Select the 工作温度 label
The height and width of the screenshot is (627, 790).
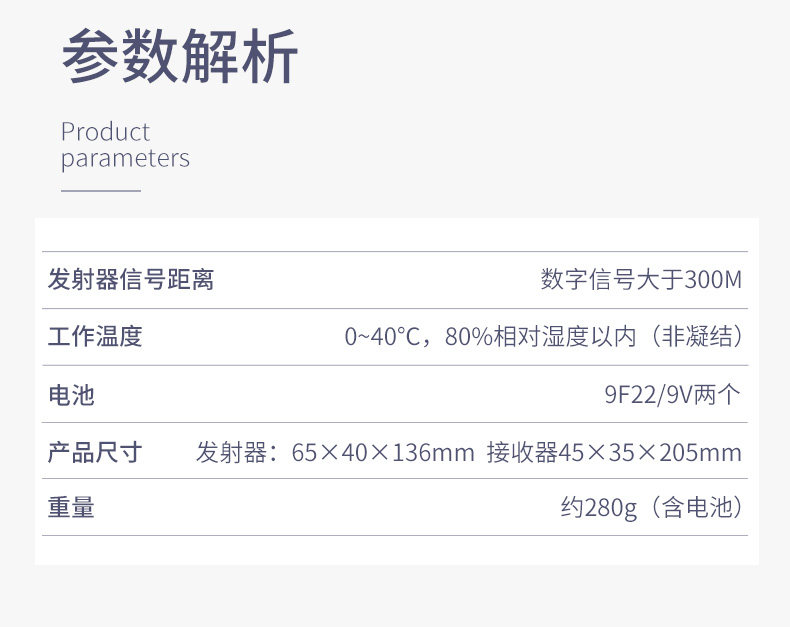pos(95,336)
